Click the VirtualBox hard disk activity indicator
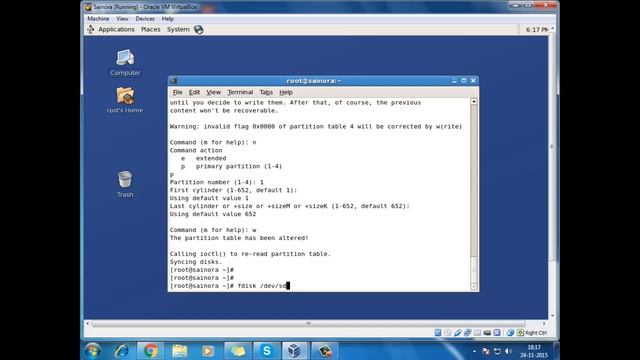This screenshot has height=360, width=640. 438,333
